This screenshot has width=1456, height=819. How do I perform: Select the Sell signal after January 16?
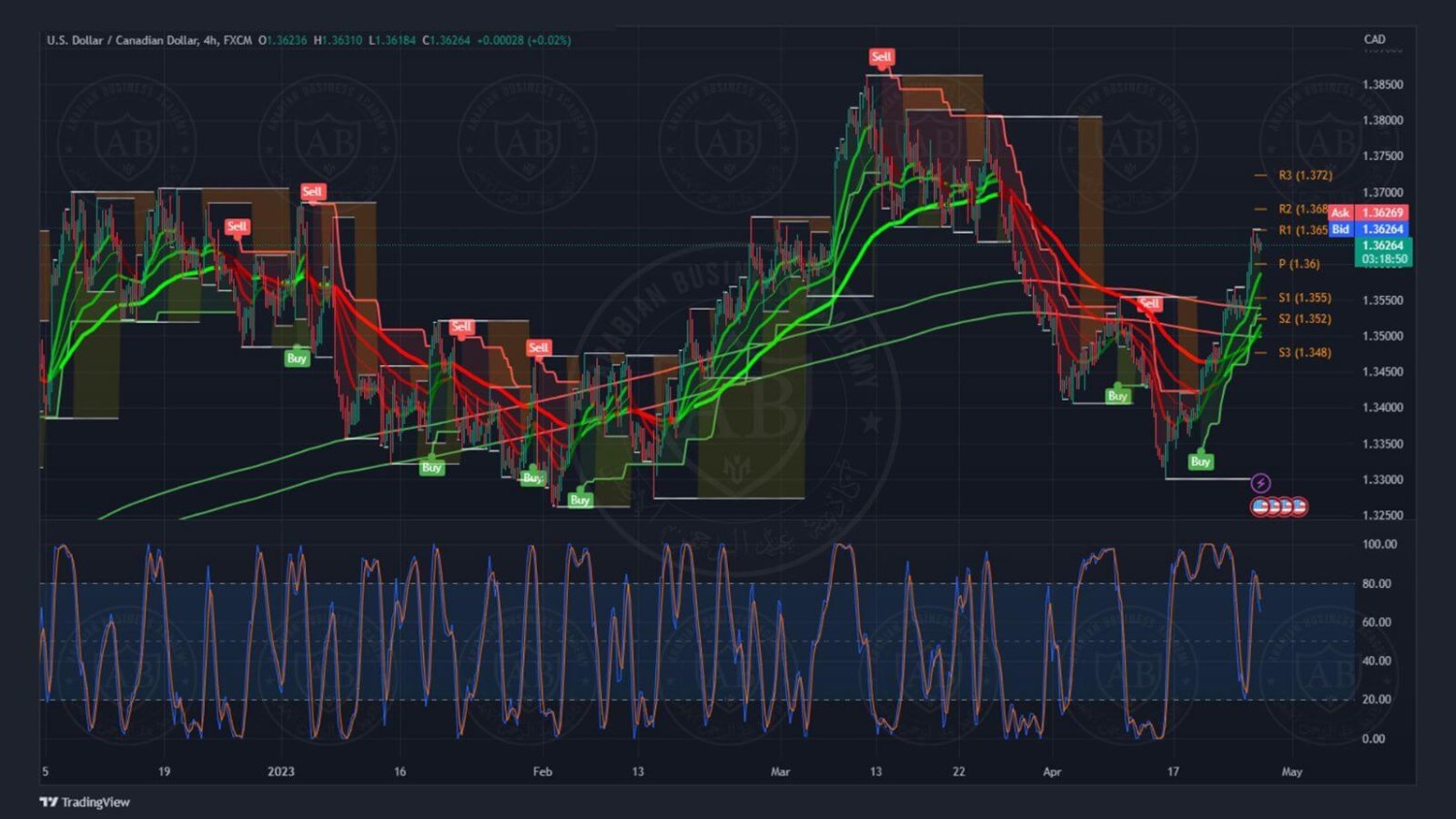tap(461, 327)
